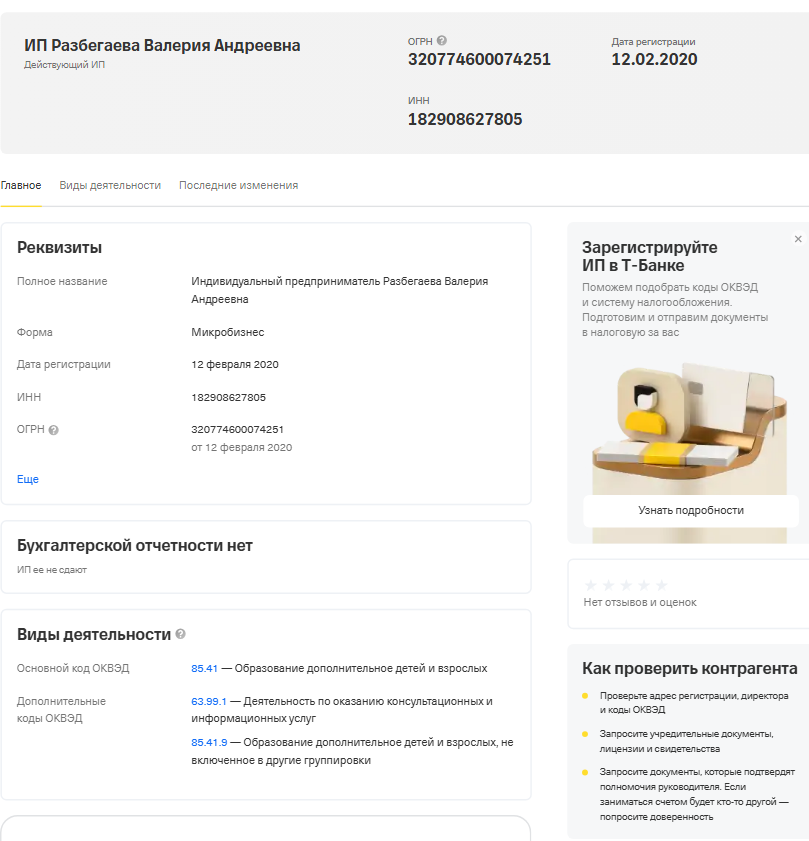Image resolution: width=809 pixels, height=841 pixels.
Task: Click the Бухгалтерской отчетности нет heading
Action: (x=135, y=545)
